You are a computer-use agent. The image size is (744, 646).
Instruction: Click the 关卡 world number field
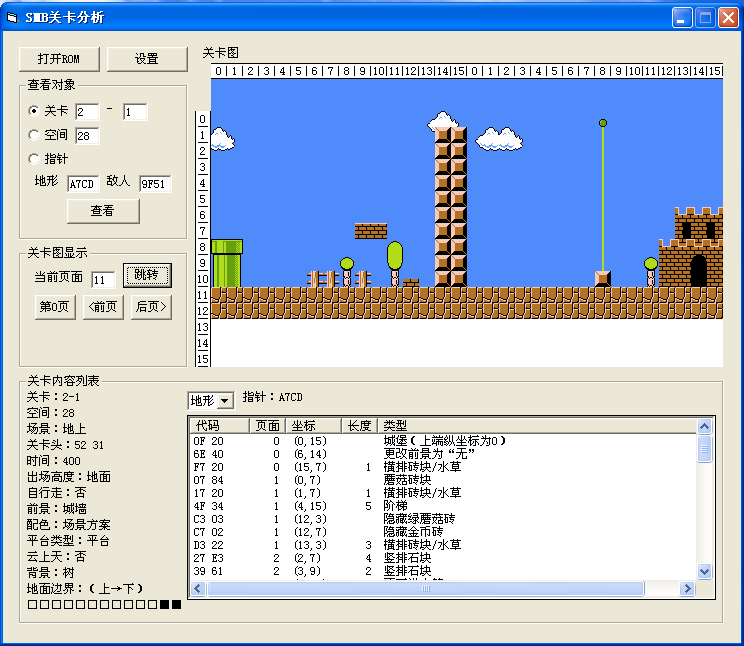pyautogui.click(x=87, y=112)
